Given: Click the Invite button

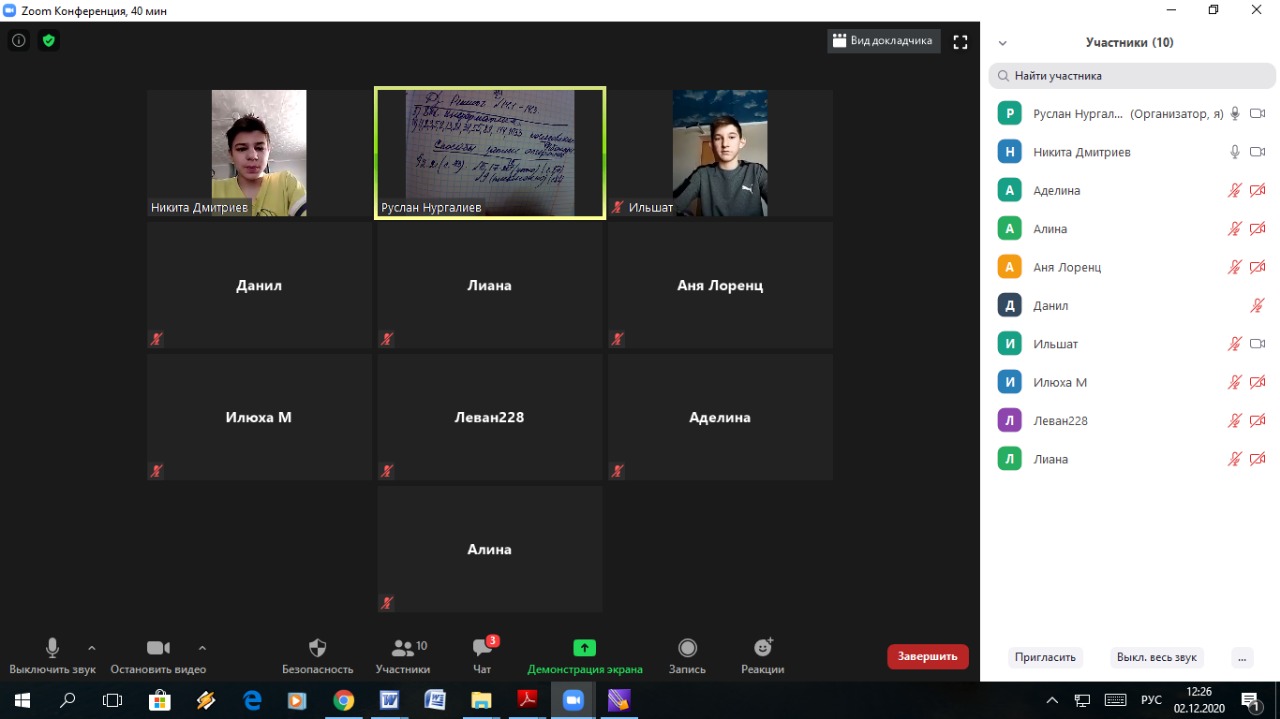Looking at the screenshot, I should [1045, 658].
